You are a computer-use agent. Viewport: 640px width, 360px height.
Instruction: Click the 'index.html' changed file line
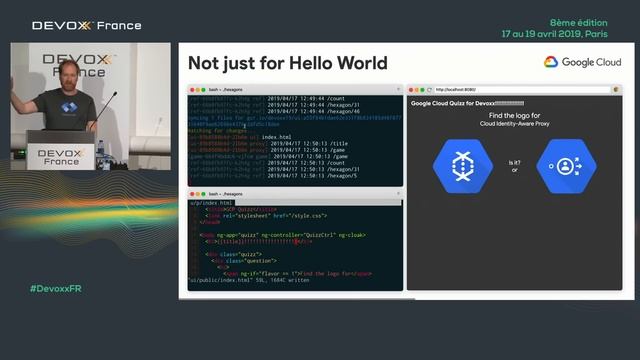[x=240, y=137]
